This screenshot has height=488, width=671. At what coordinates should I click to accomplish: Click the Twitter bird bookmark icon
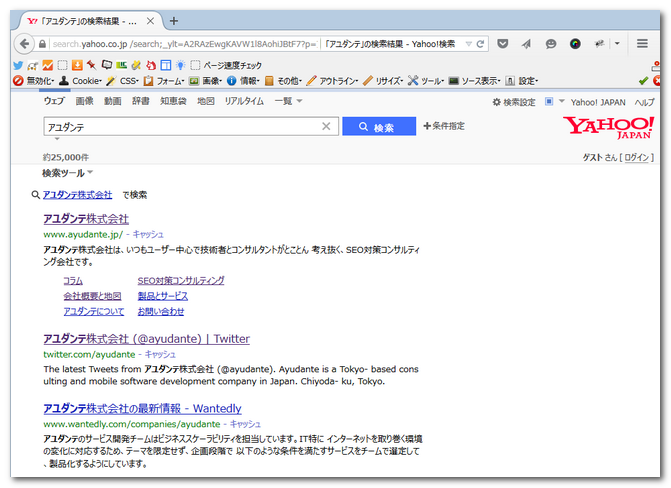tap(18, 65)
